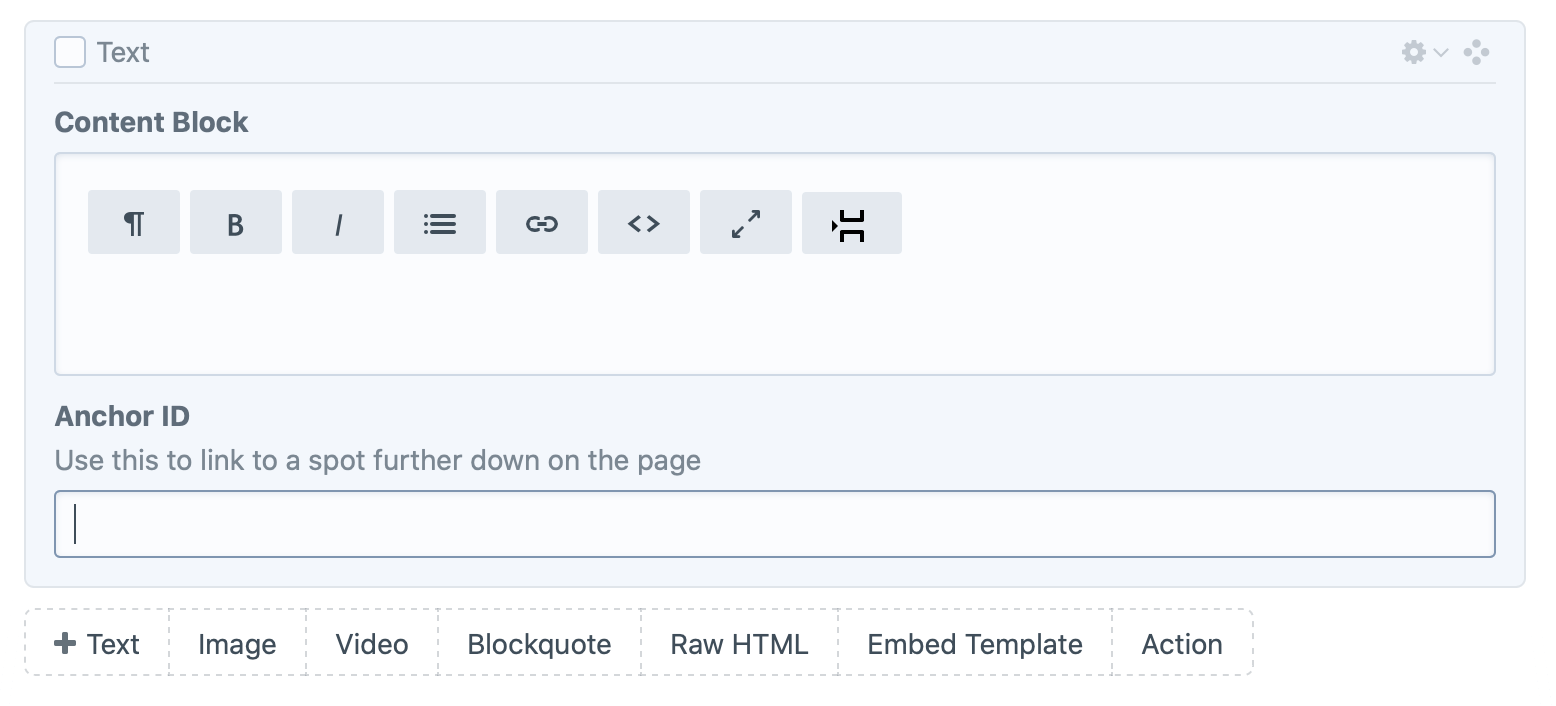Insert a bulleted list

pyautogui.click(x=440, y=222)
